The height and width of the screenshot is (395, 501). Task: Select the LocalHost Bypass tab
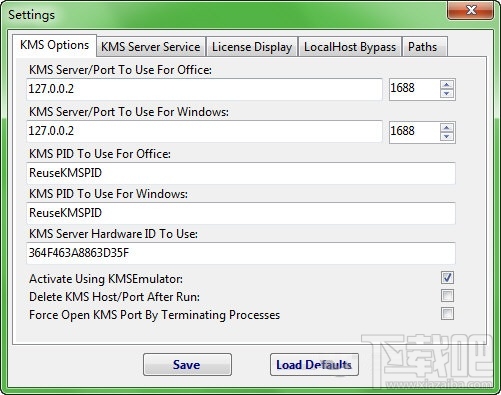[350, 47]
